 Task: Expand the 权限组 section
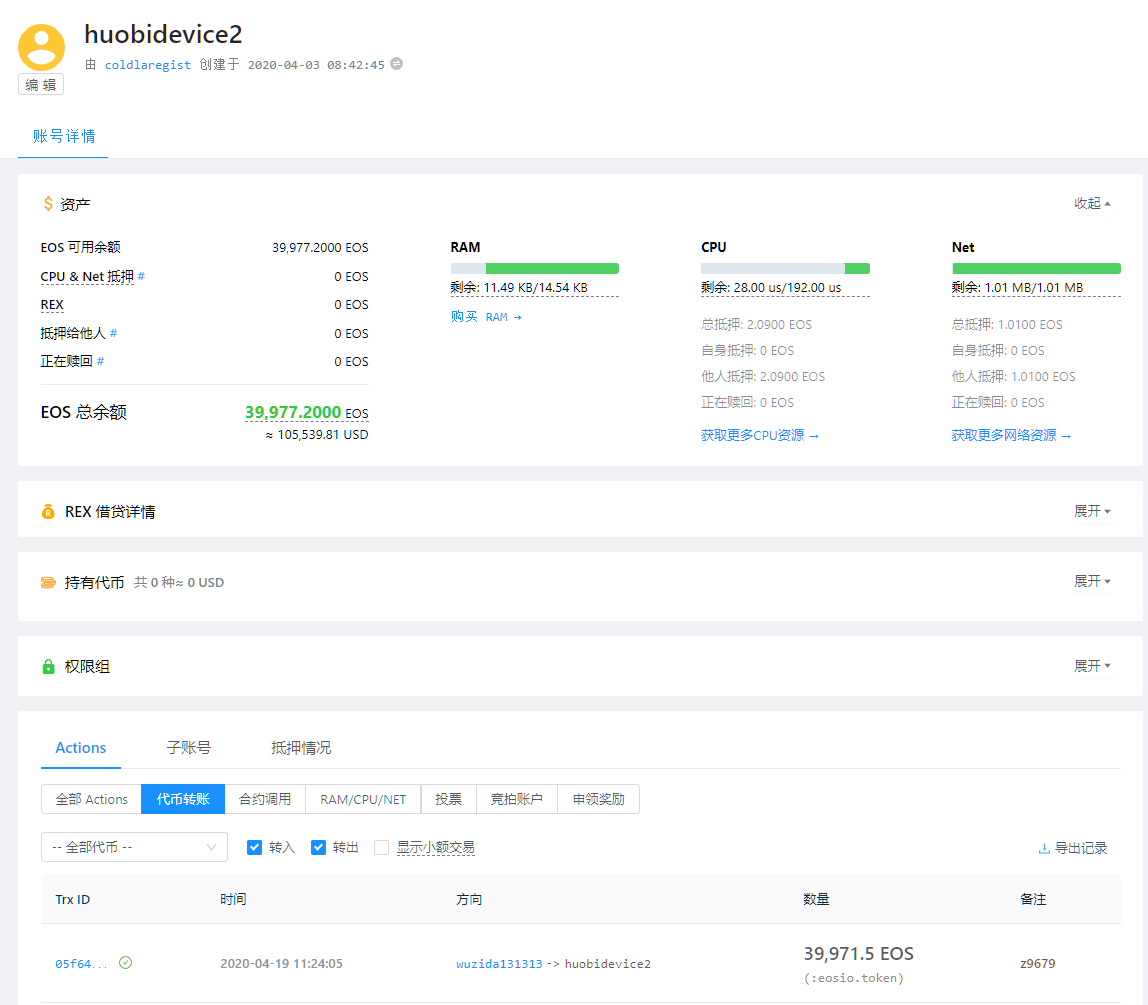coord(1092,666)
